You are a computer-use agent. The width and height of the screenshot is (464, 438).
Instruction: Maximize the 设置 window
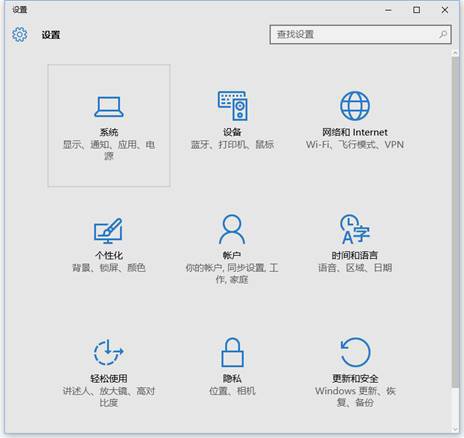click(417, 10)
